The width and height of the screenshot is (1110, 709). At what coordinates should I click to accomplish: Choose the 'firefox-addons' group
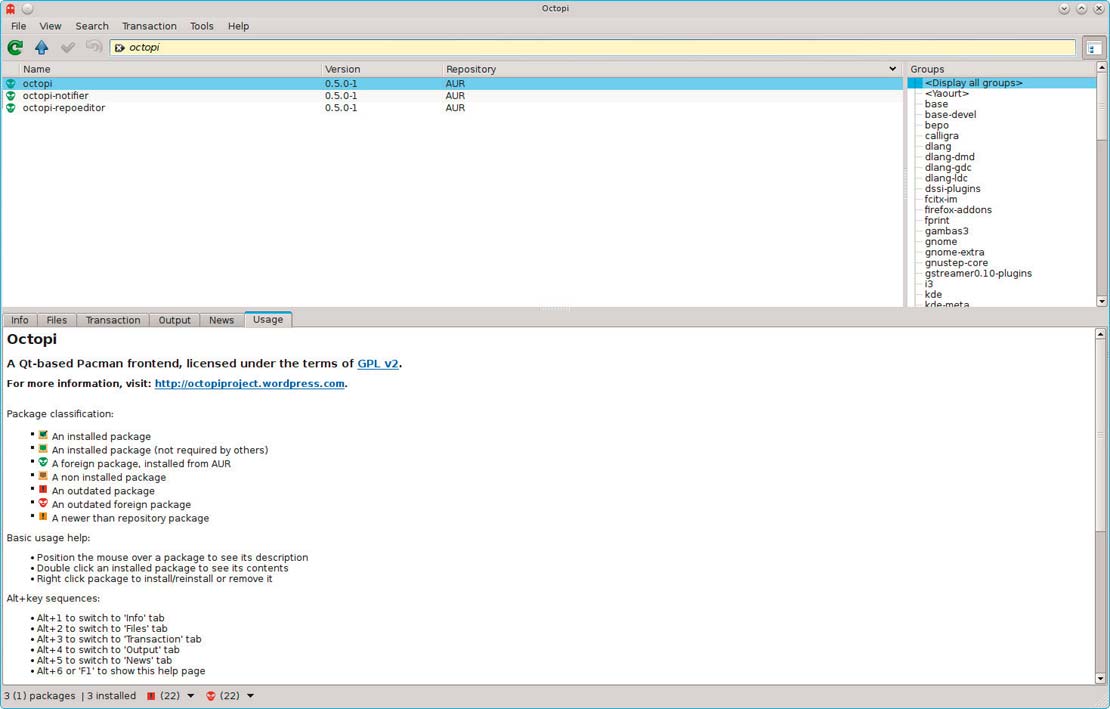tap(958, 210)
